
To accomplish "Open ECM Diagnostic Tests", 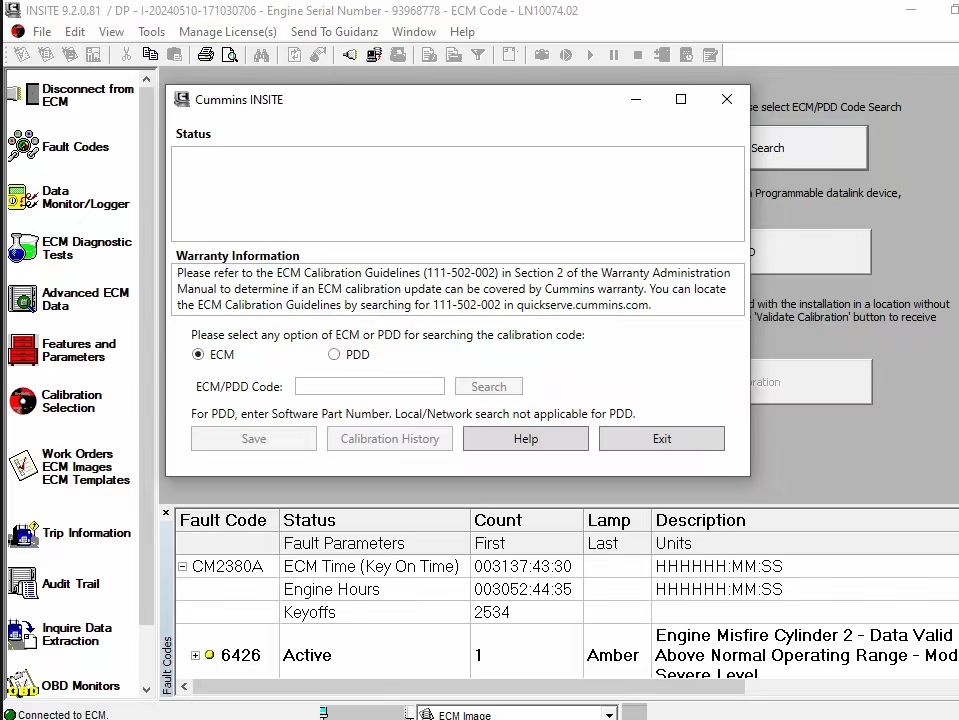I will (x=24, y=248).
